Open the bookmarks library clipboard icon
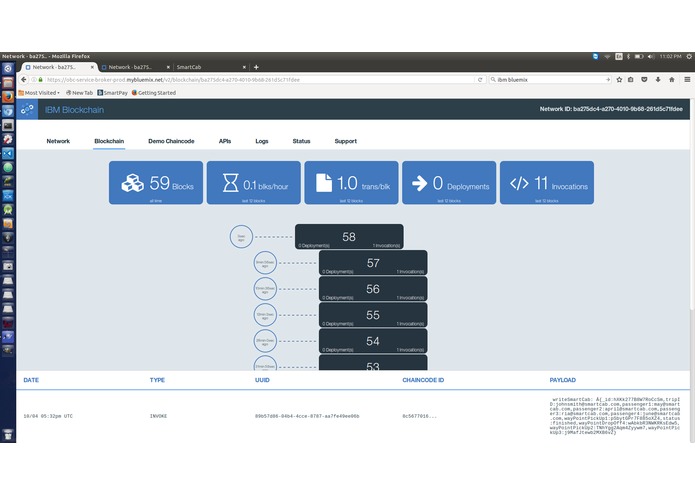Viewport: 695px width, 494px height. [x=631, y=80]
